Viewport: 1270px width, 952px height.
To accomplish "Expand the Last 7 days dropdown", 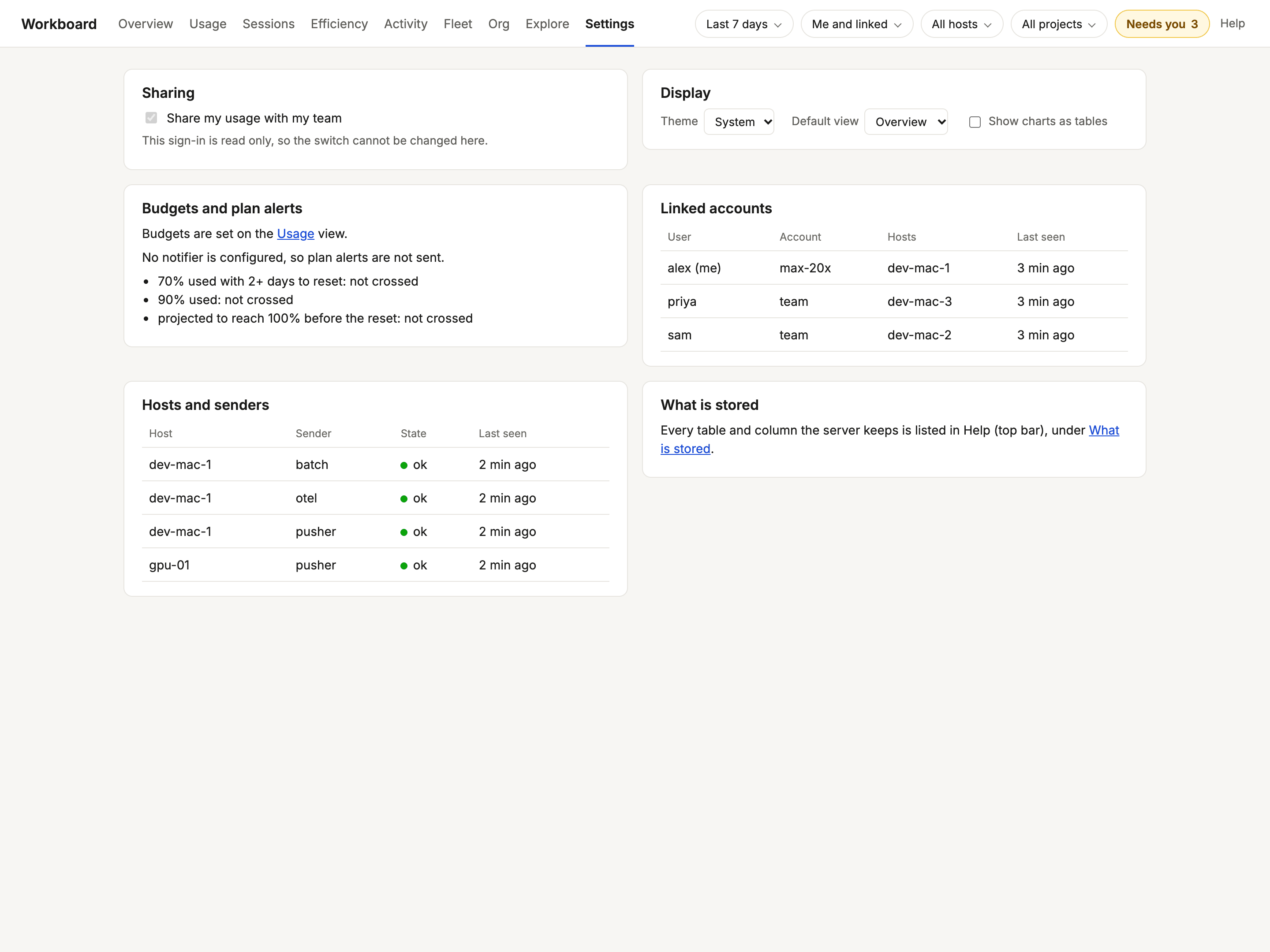I will (x=743, y=24).
